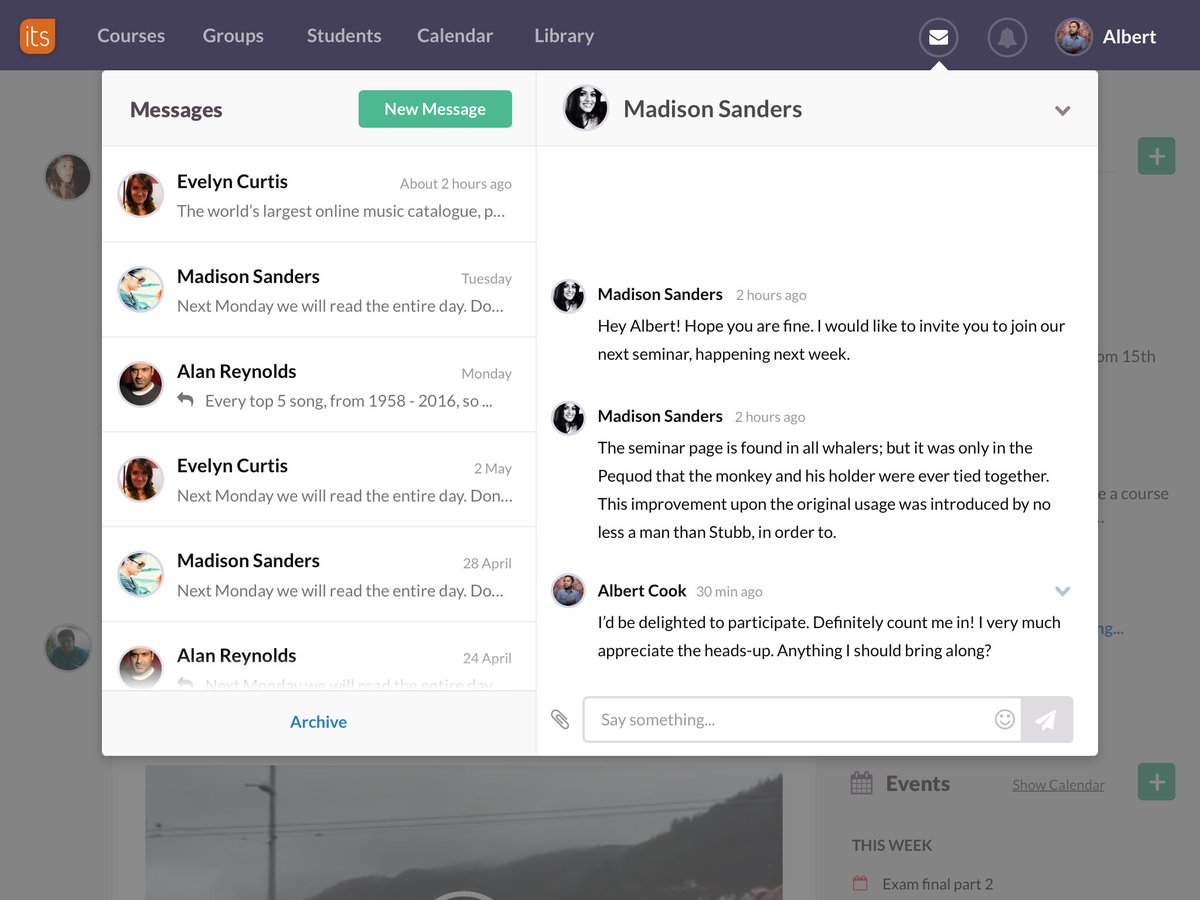Click Madison Sanders name in conversation header

(x=713, y=109)
